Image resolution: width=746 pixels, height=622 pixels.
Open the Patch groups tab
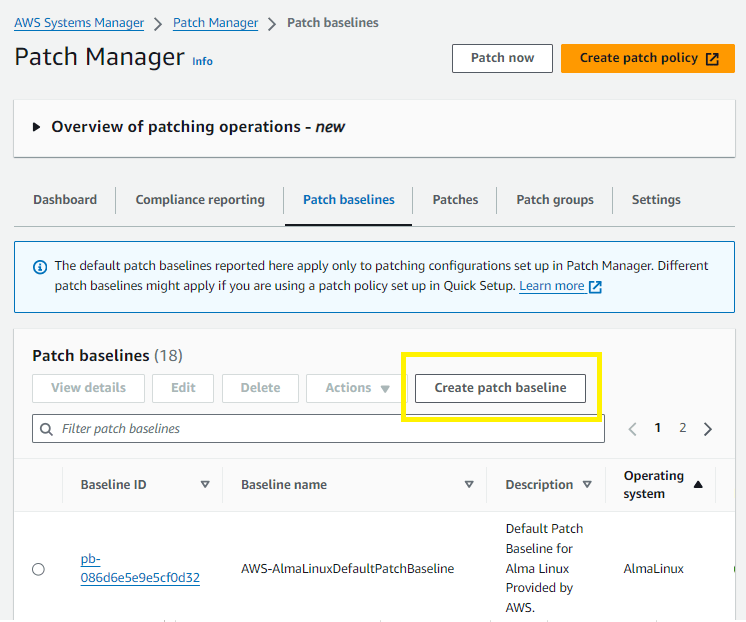coord(555,200)
